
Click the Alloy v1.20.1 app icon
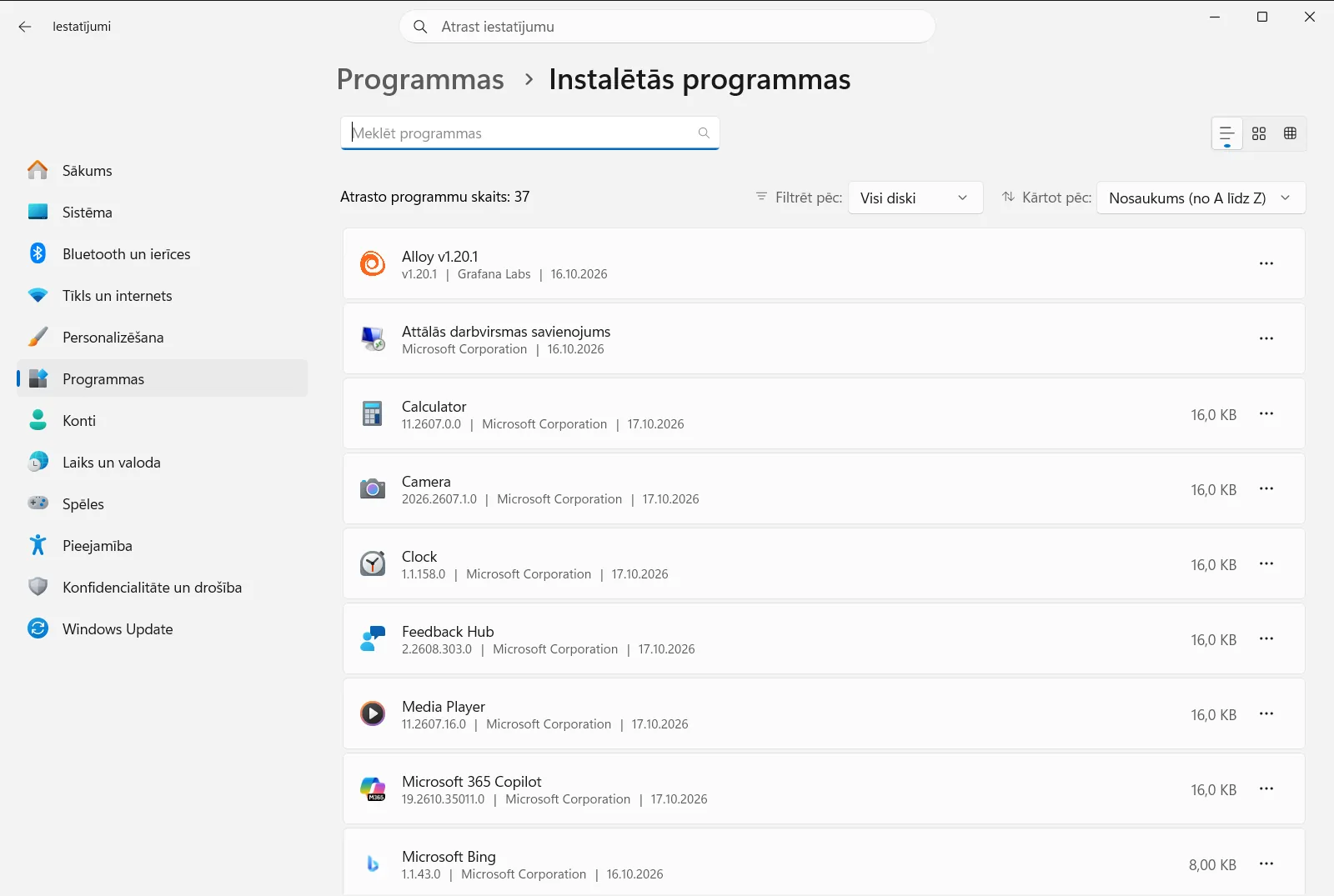click(373, 263)
